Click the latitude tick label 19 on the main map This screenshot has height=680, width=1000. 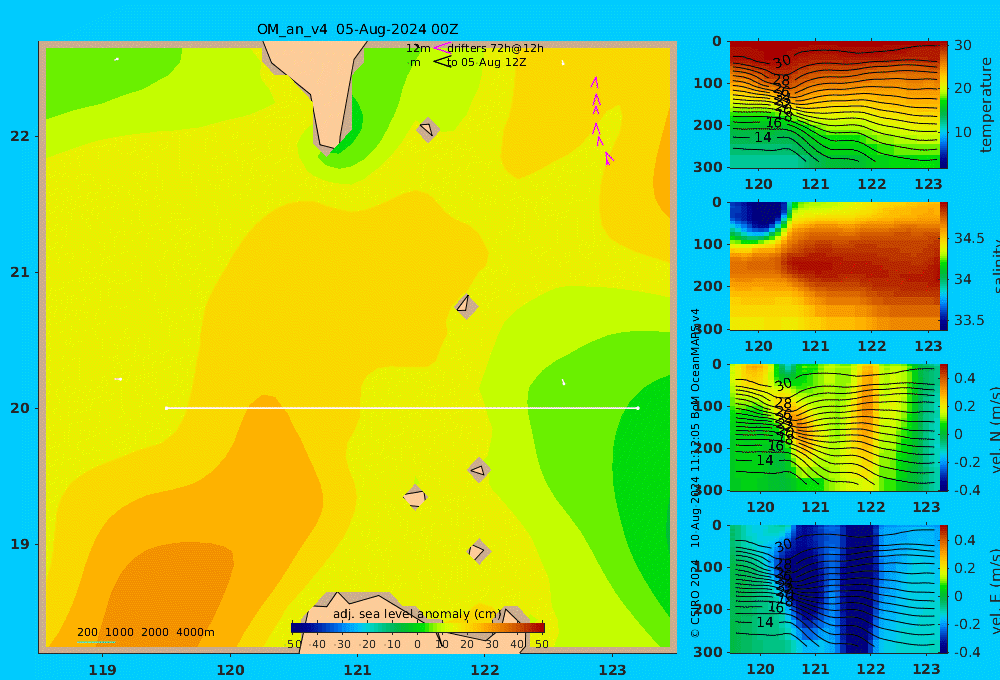(20, 544)
